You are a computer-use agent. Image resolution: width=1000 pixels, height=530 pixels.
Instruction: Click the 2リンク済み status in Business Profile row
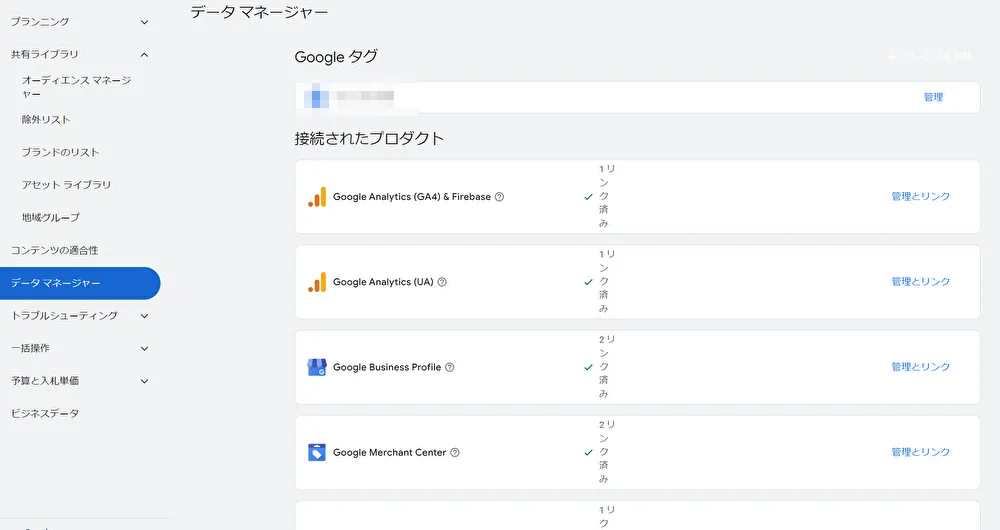[607, 367]
